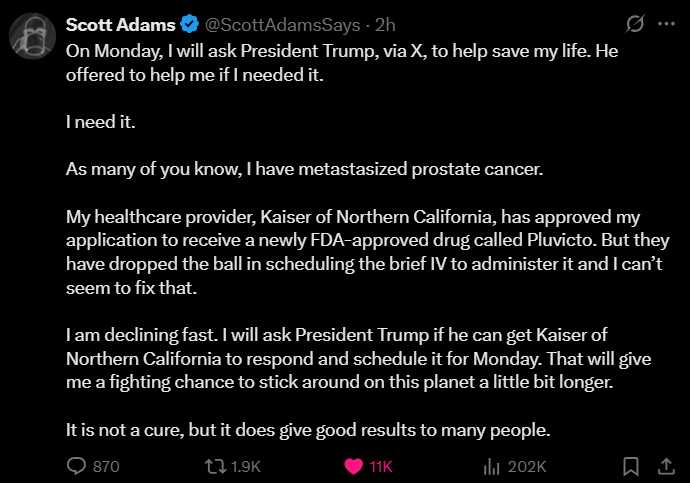Unlike the post via the pink heart

point(353,466)
